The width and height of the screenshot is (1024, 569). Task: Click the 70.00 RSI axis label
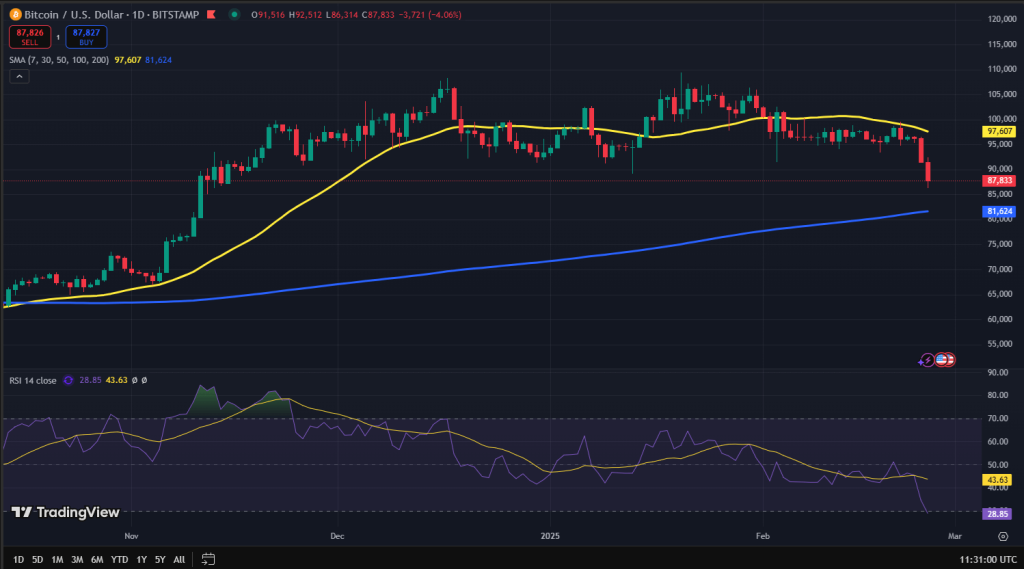(998, 418)
